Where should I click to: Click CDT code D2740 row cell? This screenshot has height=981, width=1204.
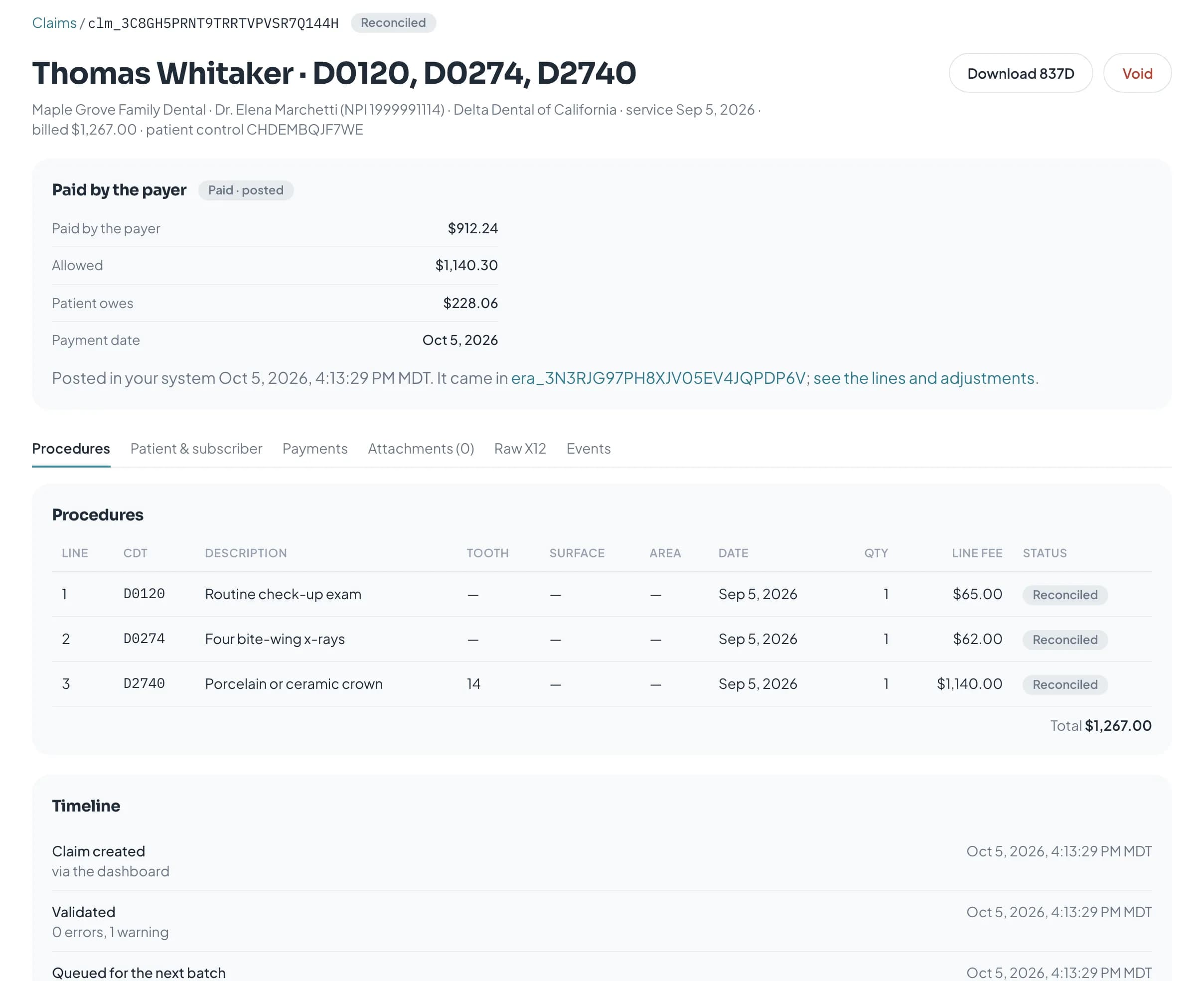144,684
